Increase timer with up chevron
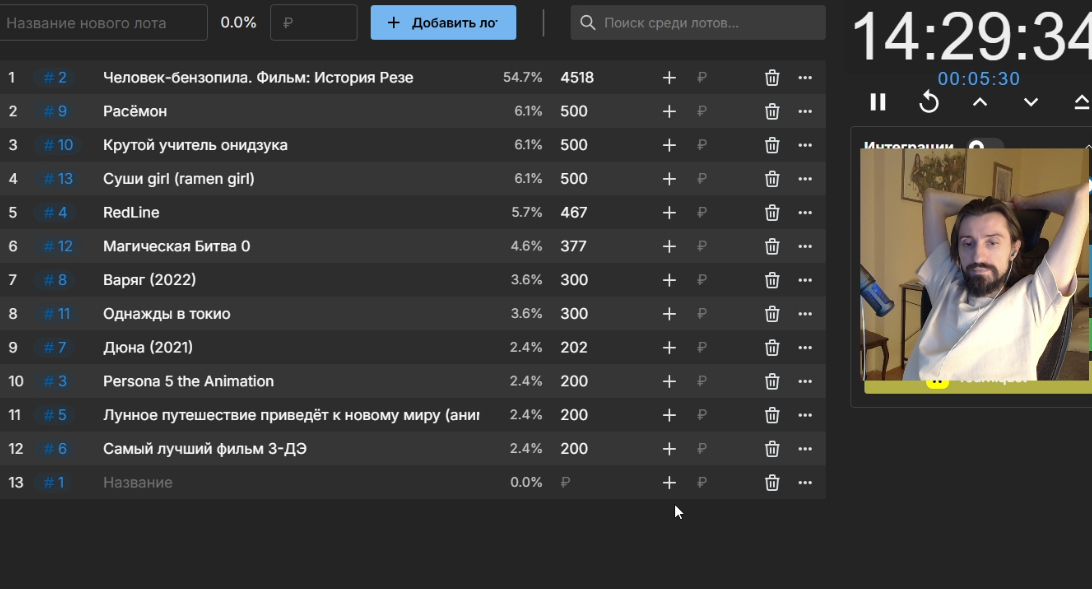The height and width of the screenshot is (589, 1092). click(x=980, y=102)
